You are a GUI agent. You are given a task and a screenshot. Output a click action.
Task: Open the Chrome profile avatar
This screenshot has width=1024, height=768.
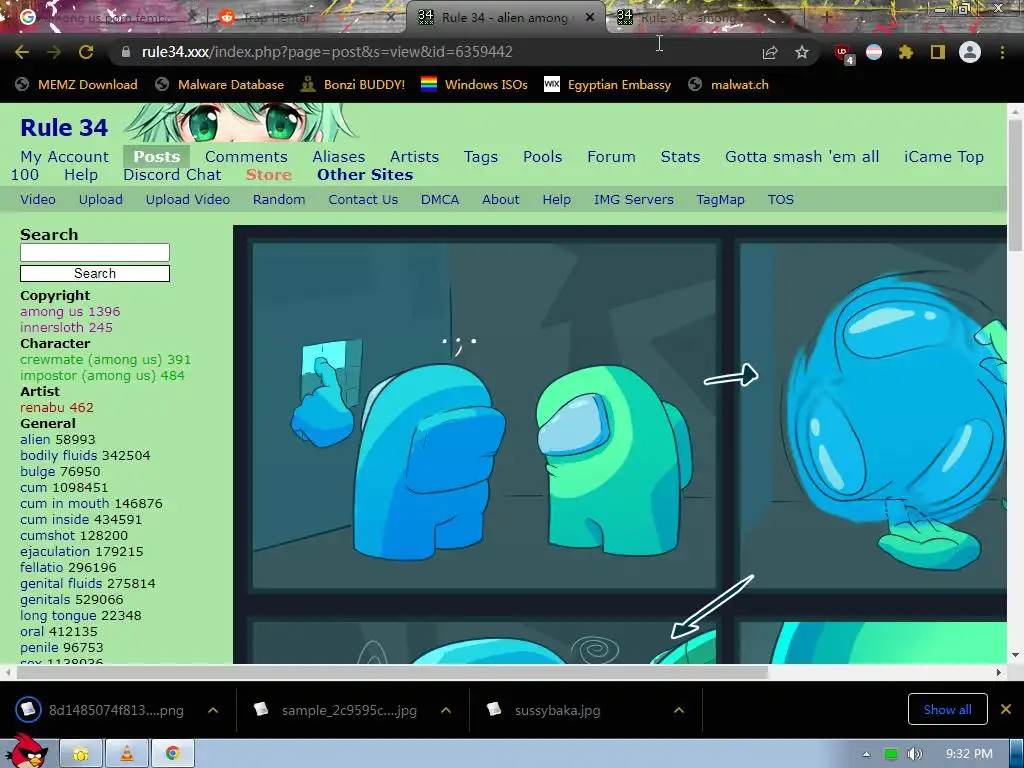970,52
